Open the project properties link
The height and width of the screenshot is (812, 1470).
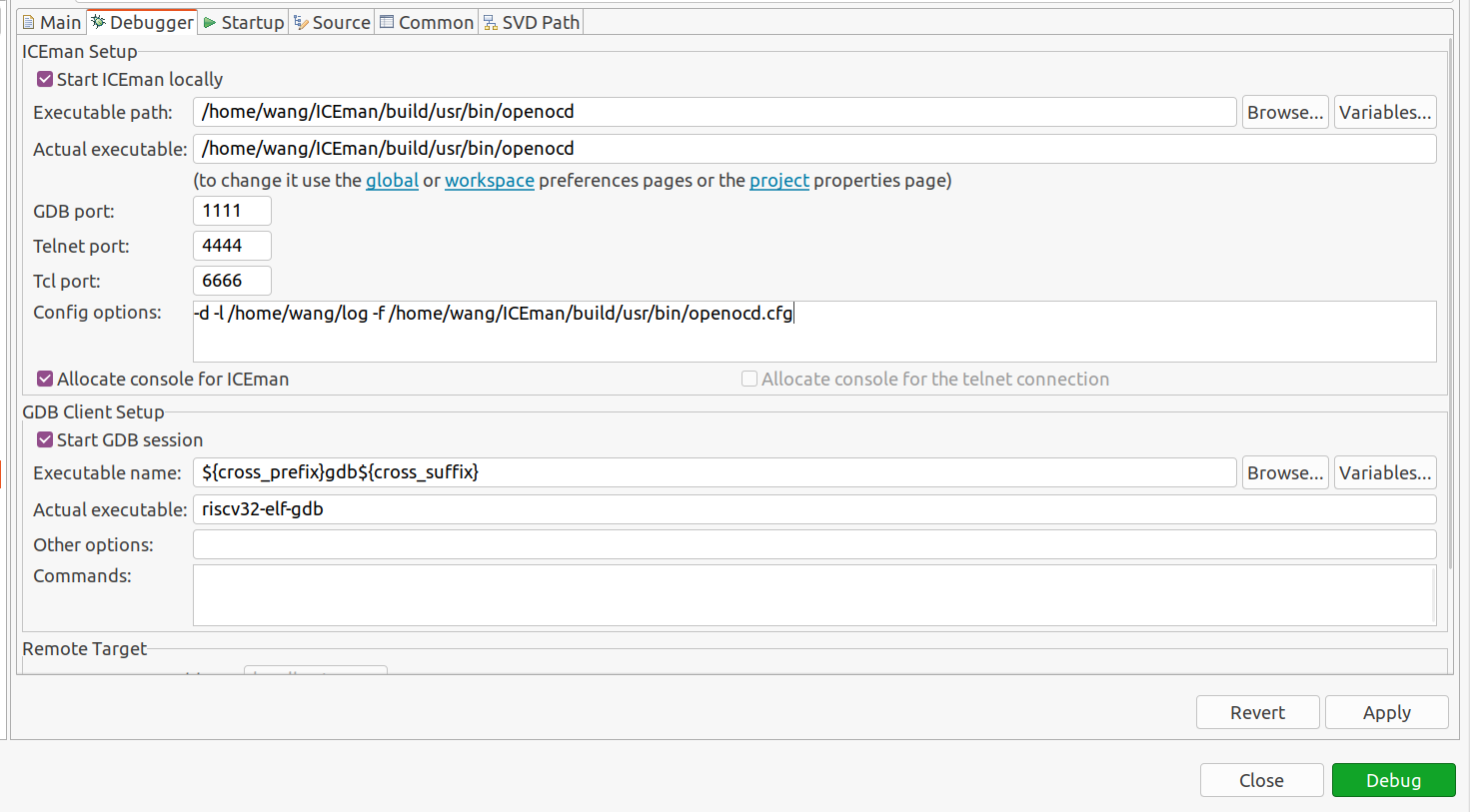(x=779, y=181)
